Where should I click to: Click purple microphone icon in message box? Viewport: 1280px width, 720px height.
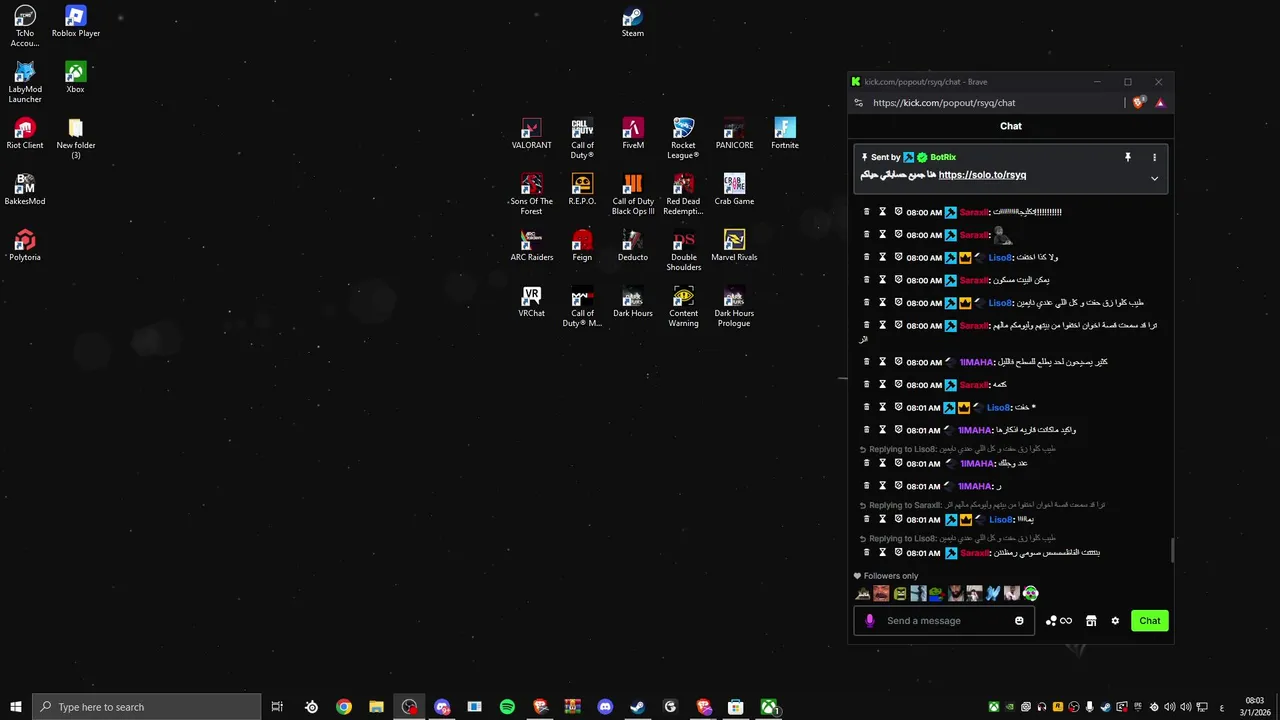(869, 621)
